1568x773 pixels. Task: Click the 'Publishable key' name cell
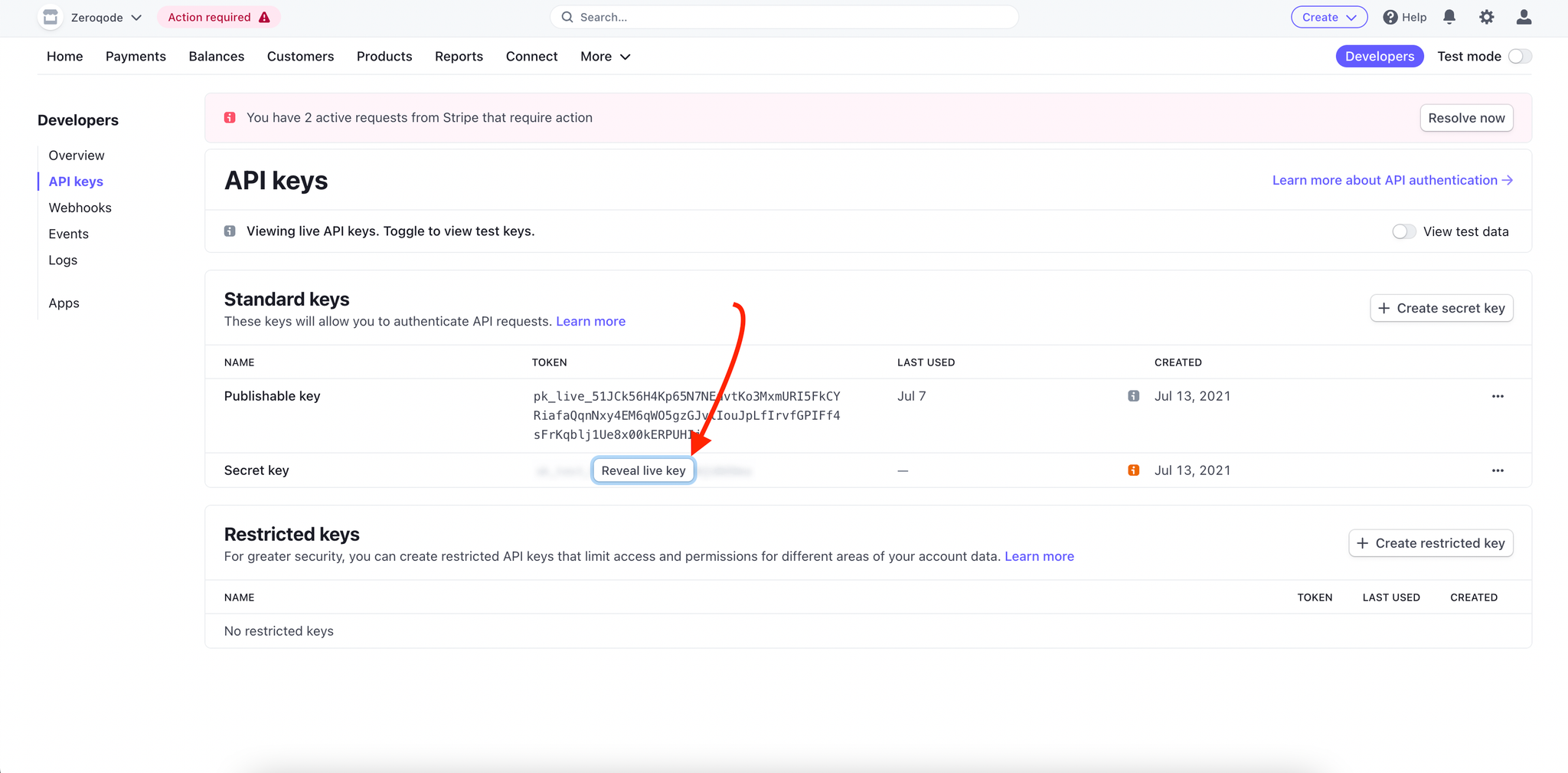tap(272, 396)
